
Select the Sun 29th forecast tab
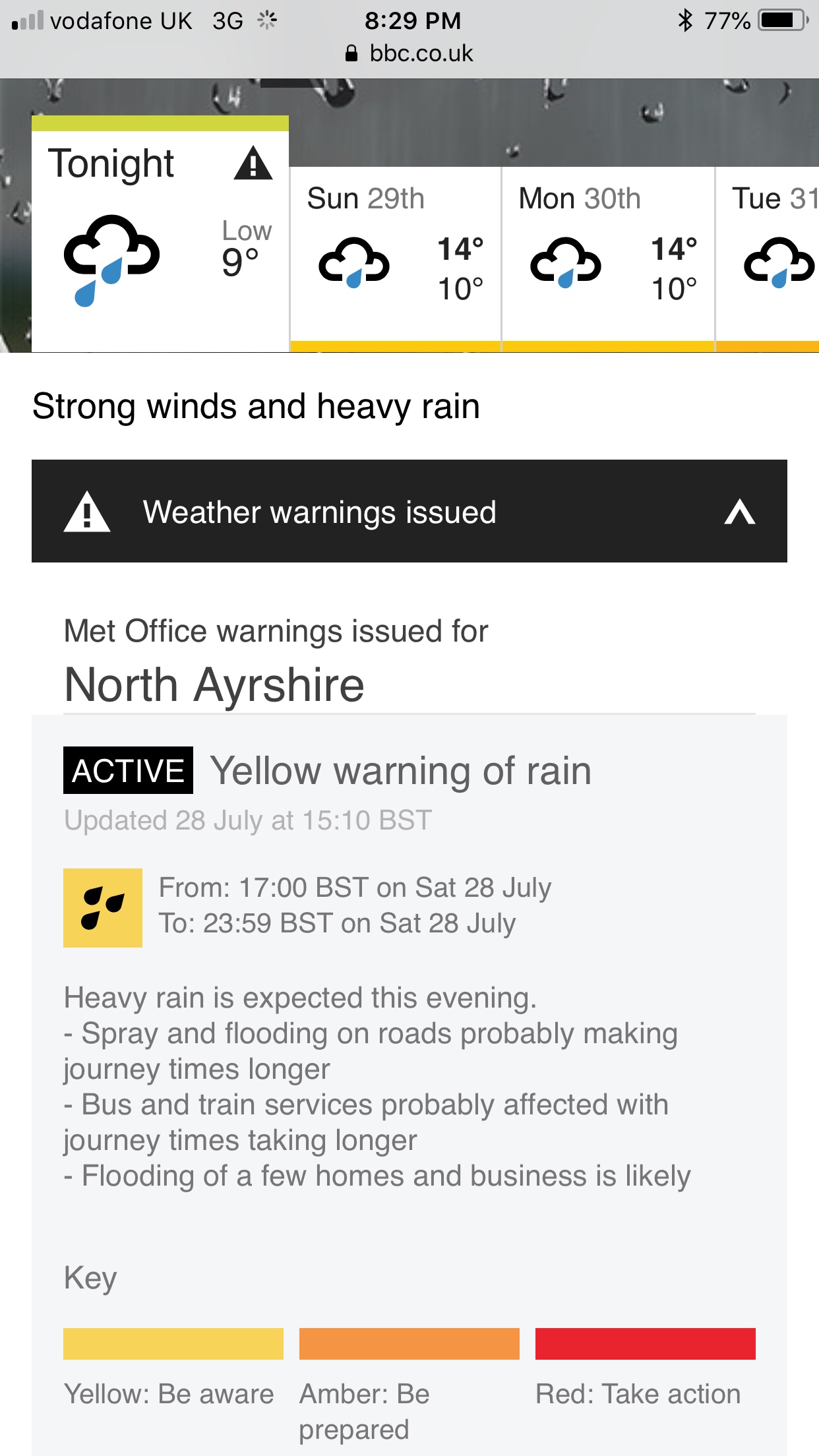(396, 257)
